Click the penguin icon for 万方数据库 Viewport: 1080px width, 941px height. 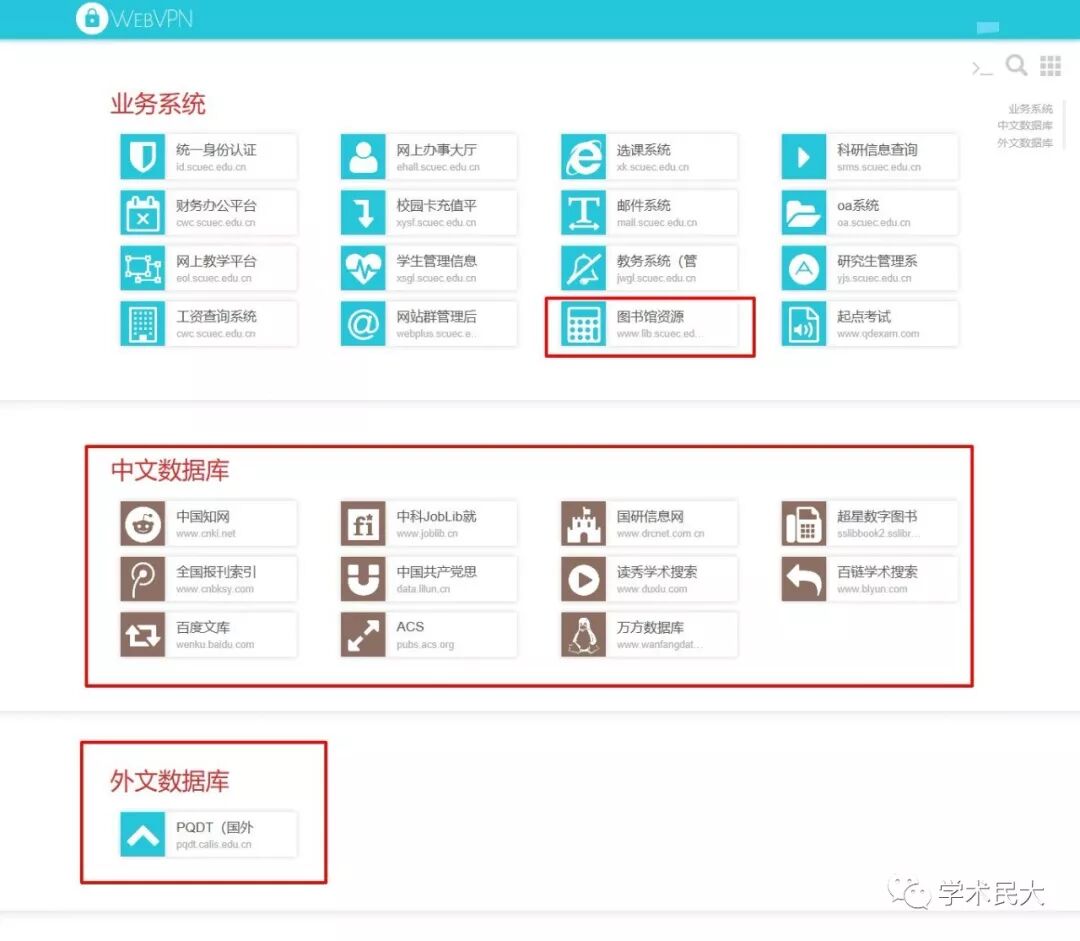(x=583, y=634)
